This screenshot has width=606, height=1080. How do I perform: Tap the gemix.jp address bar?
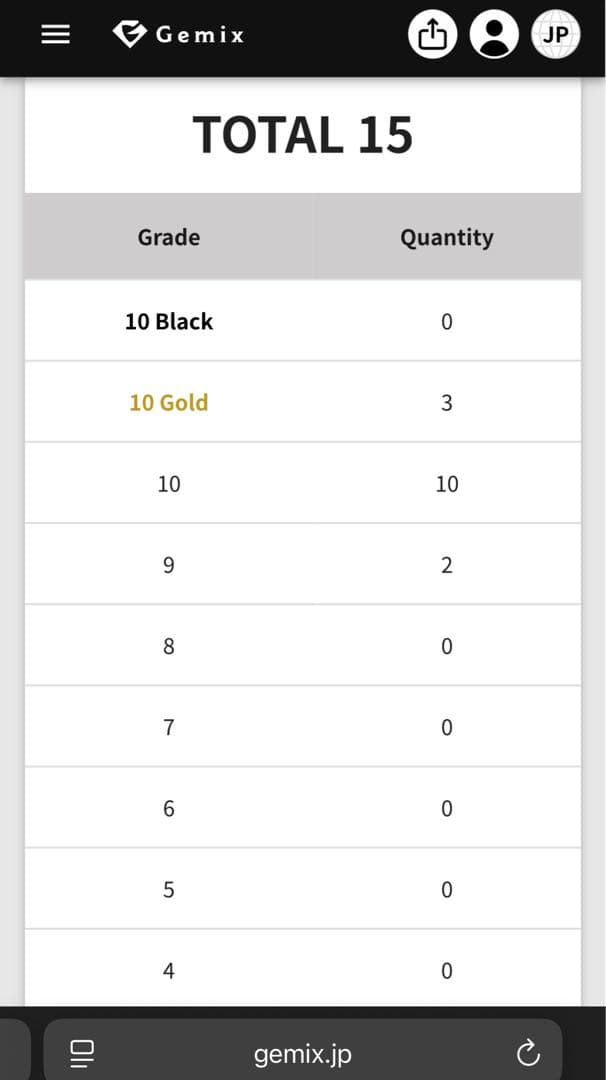pyautogui.click(x=303, y=1052)
